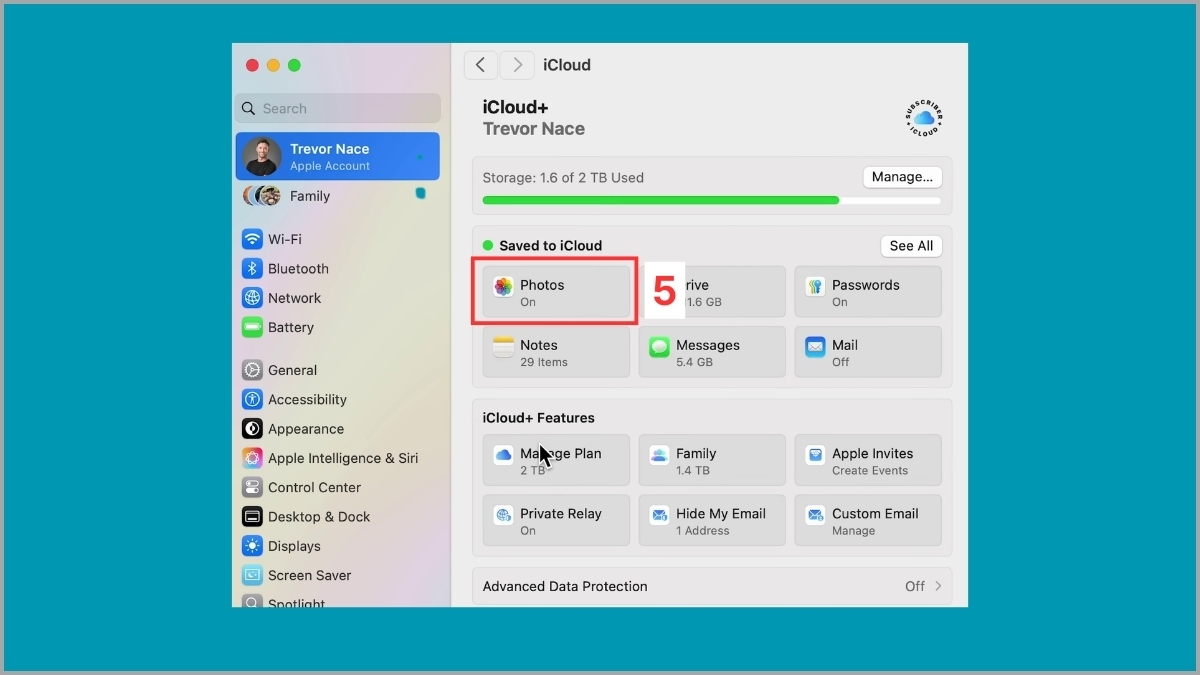Click the Manage... storage button
1200x675 pixels.
(902, 177)
